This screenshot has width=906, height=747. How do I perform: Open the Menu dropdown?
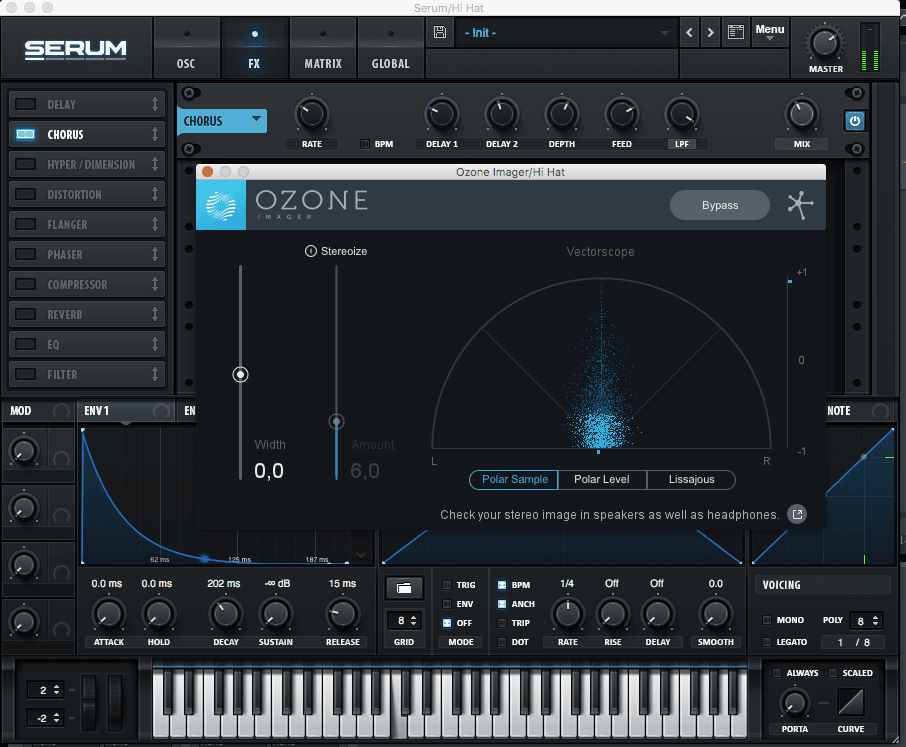point(770,32)
